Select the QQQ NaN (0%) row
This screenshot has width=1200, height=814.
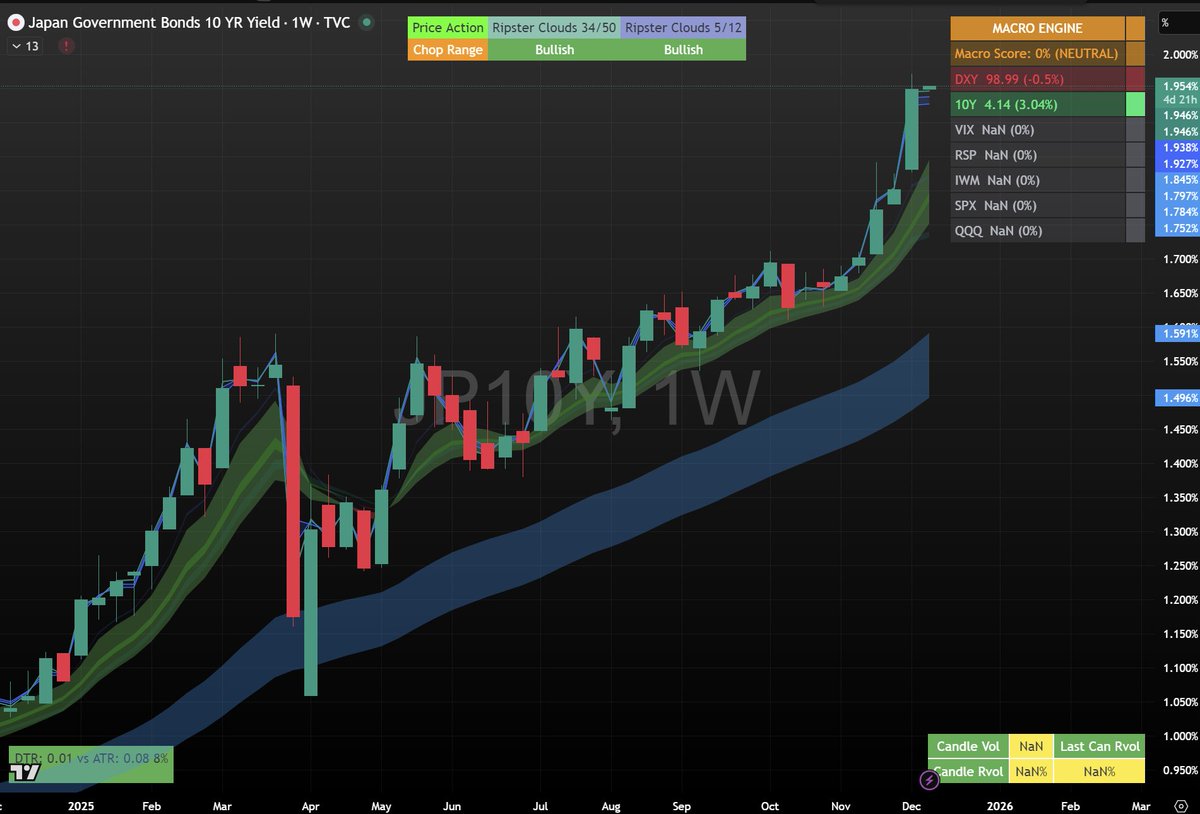coord(1037,231)
